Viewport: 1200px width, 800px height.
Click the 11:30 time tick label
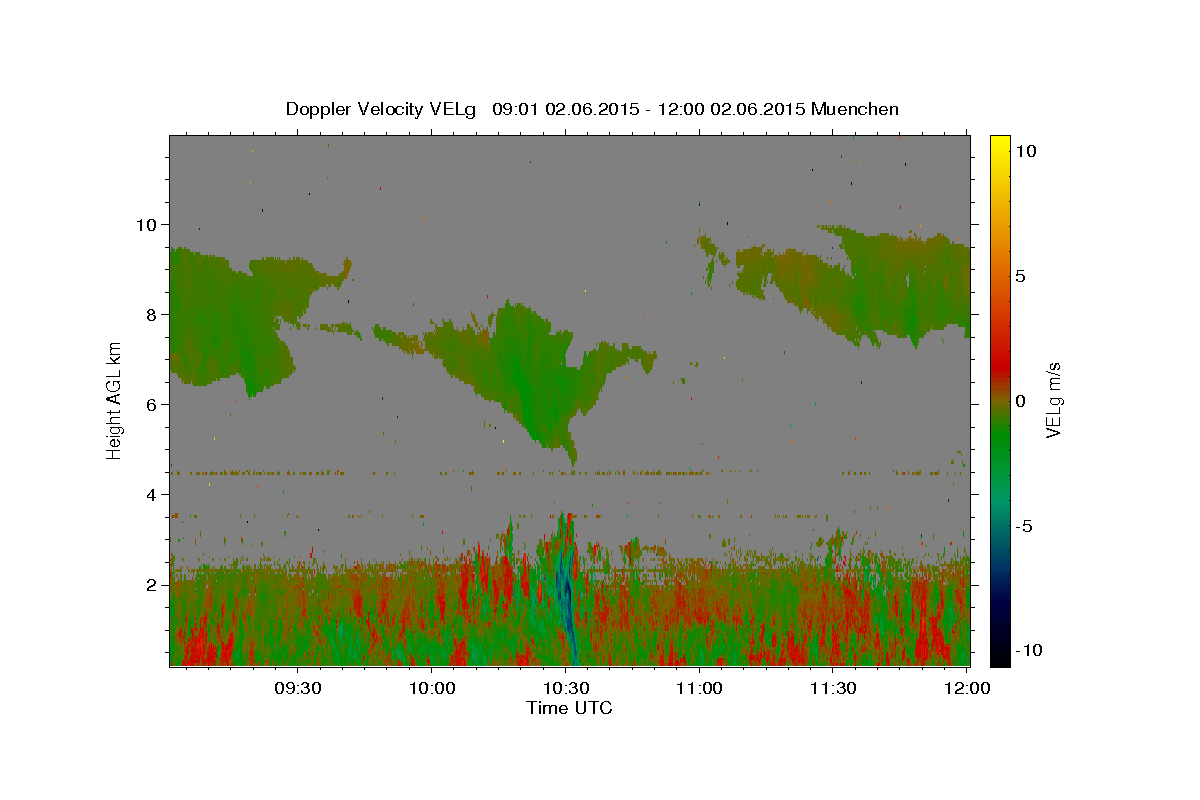pos(833,688)
